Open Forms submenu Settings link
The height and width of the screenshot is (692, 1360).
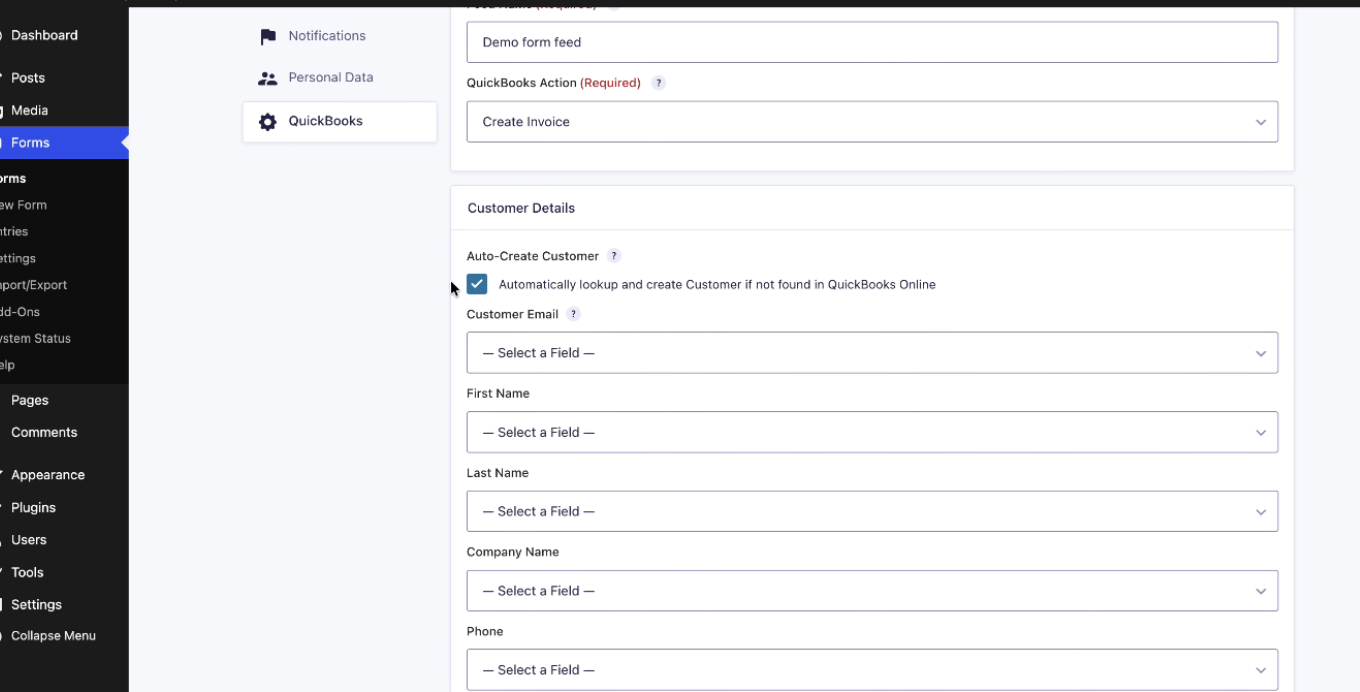[x=18, y=259]
